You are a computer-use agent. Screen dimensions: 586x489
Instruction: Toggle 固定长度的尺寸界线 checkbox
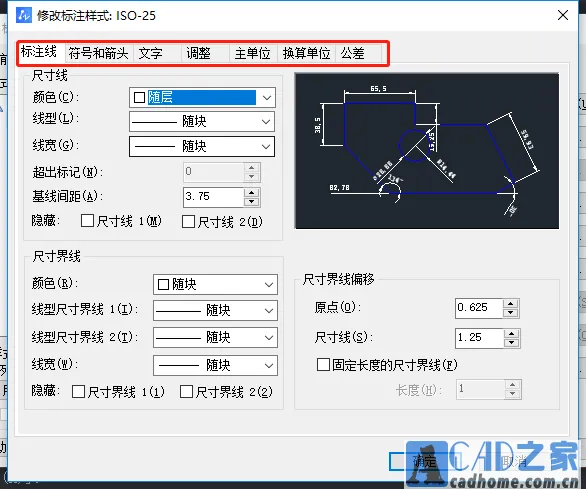323,364
